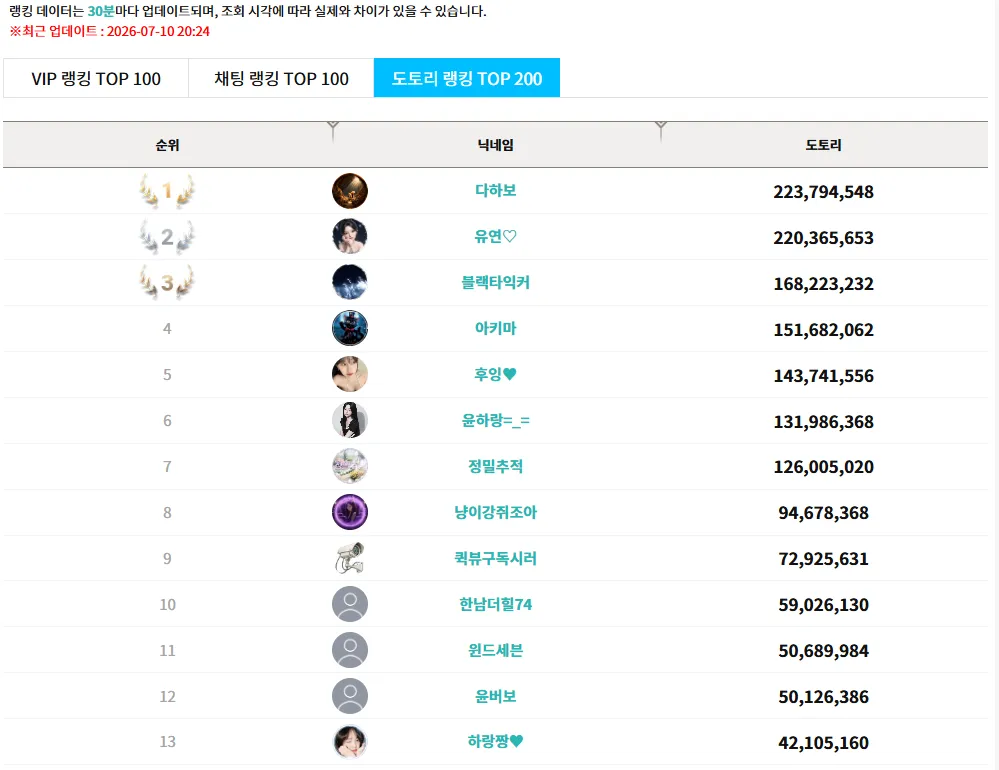This screenshot has width=999, height=770.
Task: Click the silver rank 2 laurel badge
Action: click(167, 237)
